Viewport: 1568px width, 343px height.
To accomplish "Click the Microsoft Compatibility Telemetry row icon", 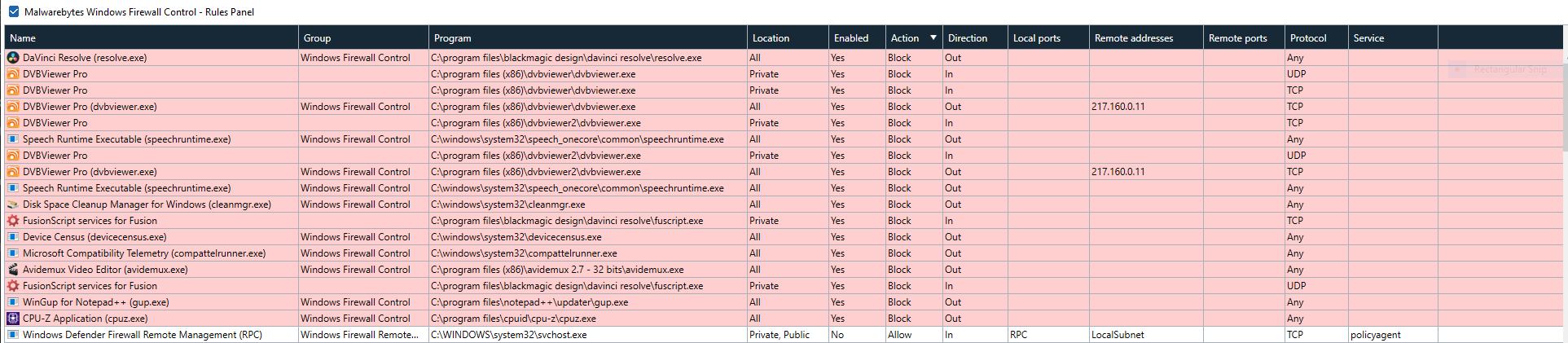I will coord(13,253).
